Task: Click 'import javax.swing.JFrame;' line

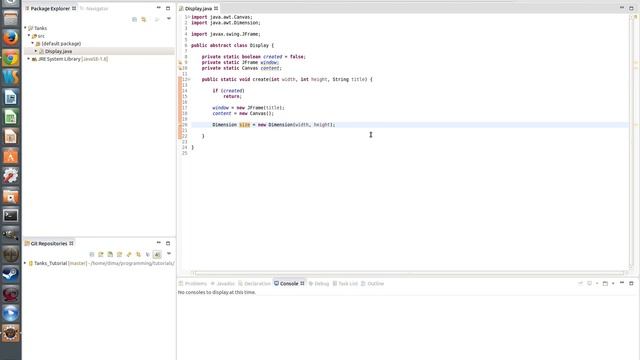Action: pyautogui.click(x=226, y=34)
